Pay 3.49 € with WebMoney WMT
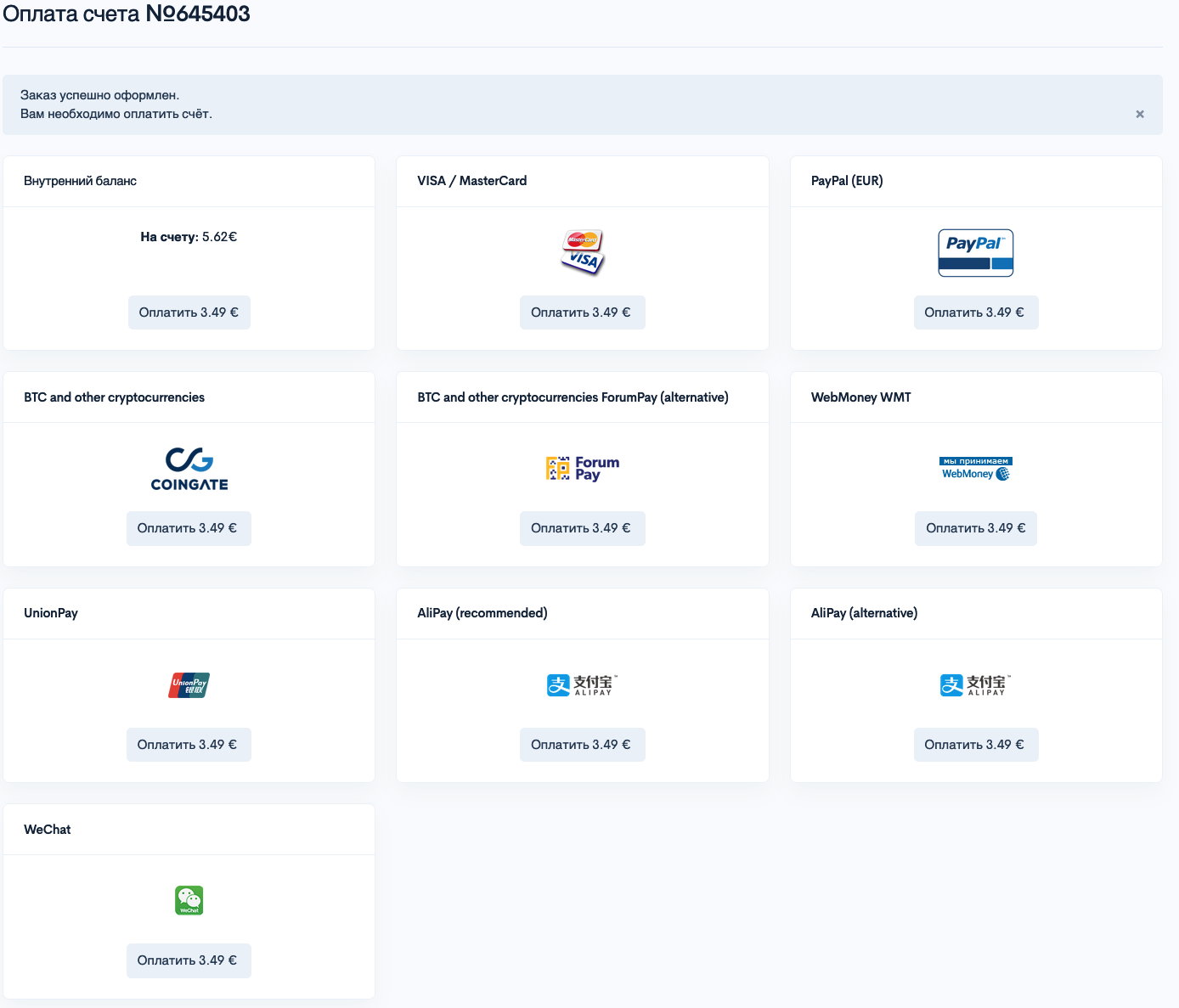This screenshot has height=1008, width=1179. [975, 528]
